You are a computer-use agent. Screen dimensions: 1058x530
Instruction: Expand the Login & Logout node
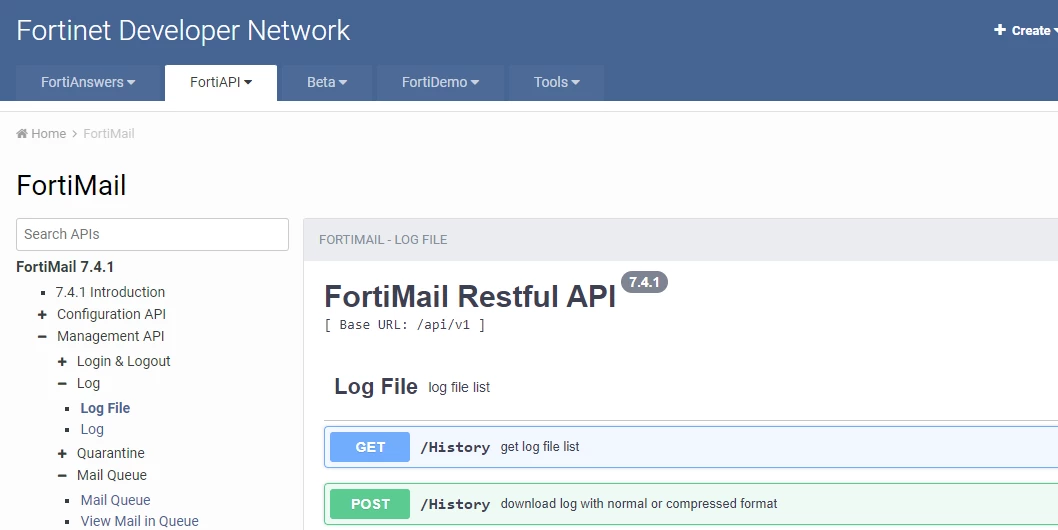point(62,362)
